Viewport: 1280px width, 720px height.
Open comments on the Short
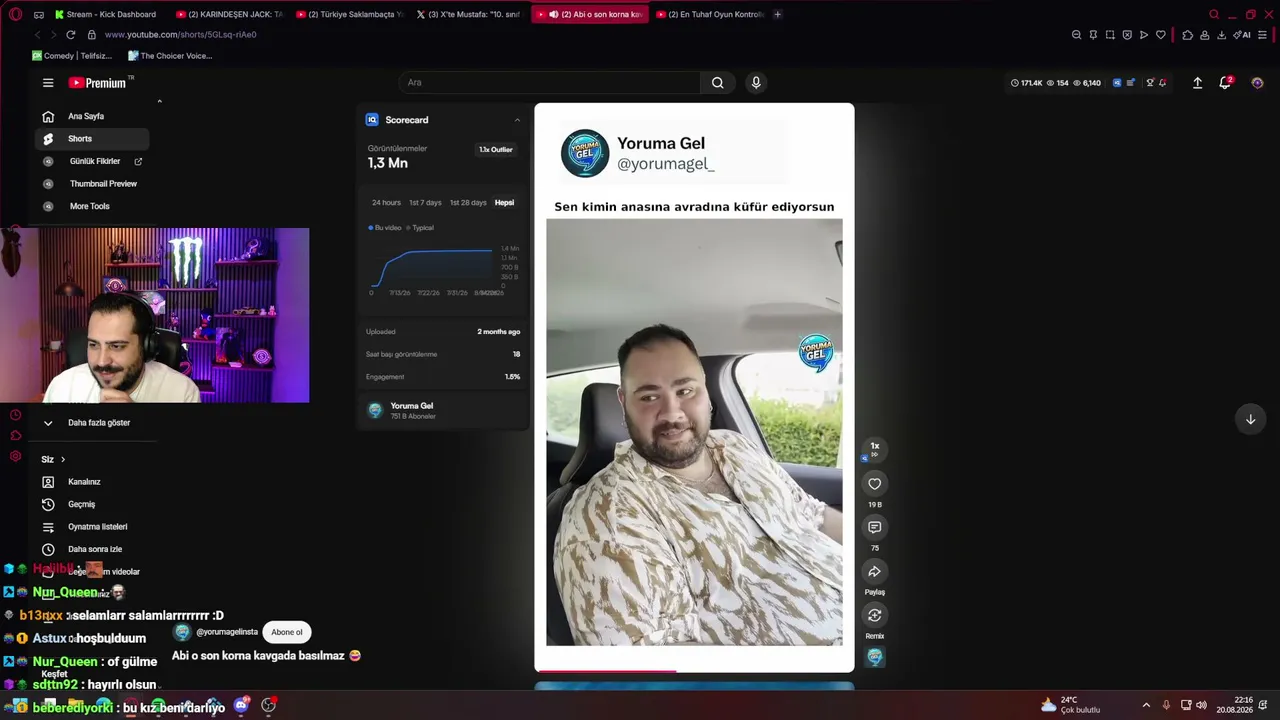coord(875,527)
